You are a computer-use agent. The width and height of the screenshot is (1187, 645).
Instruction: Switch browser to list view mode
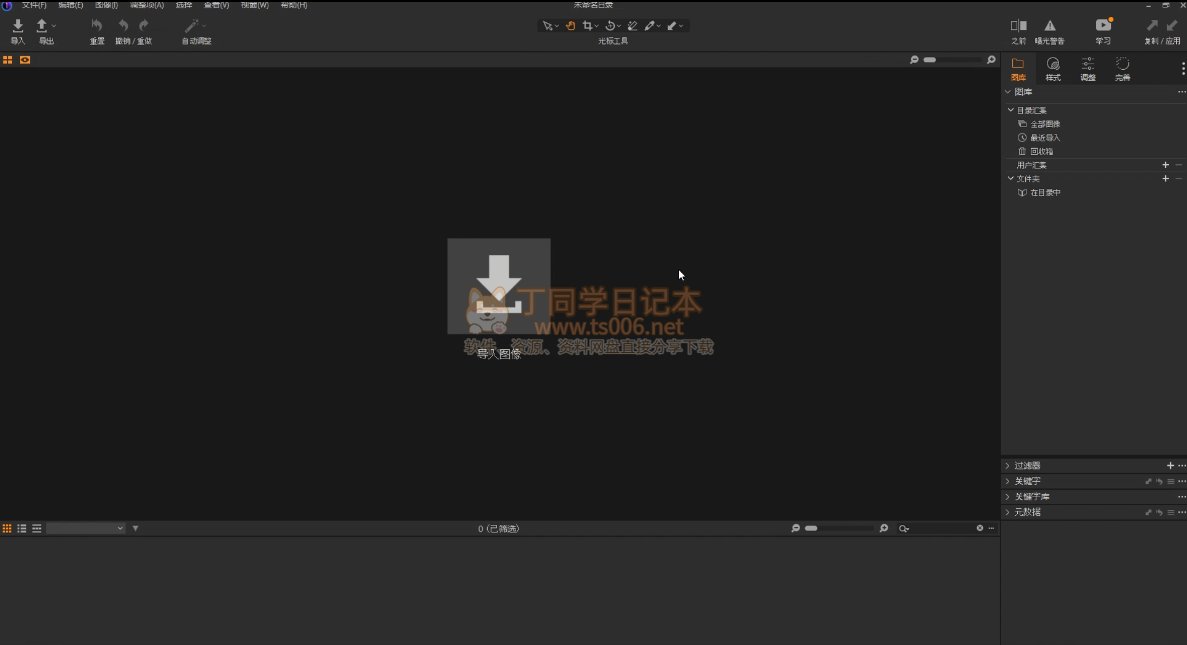click(22, 528)
